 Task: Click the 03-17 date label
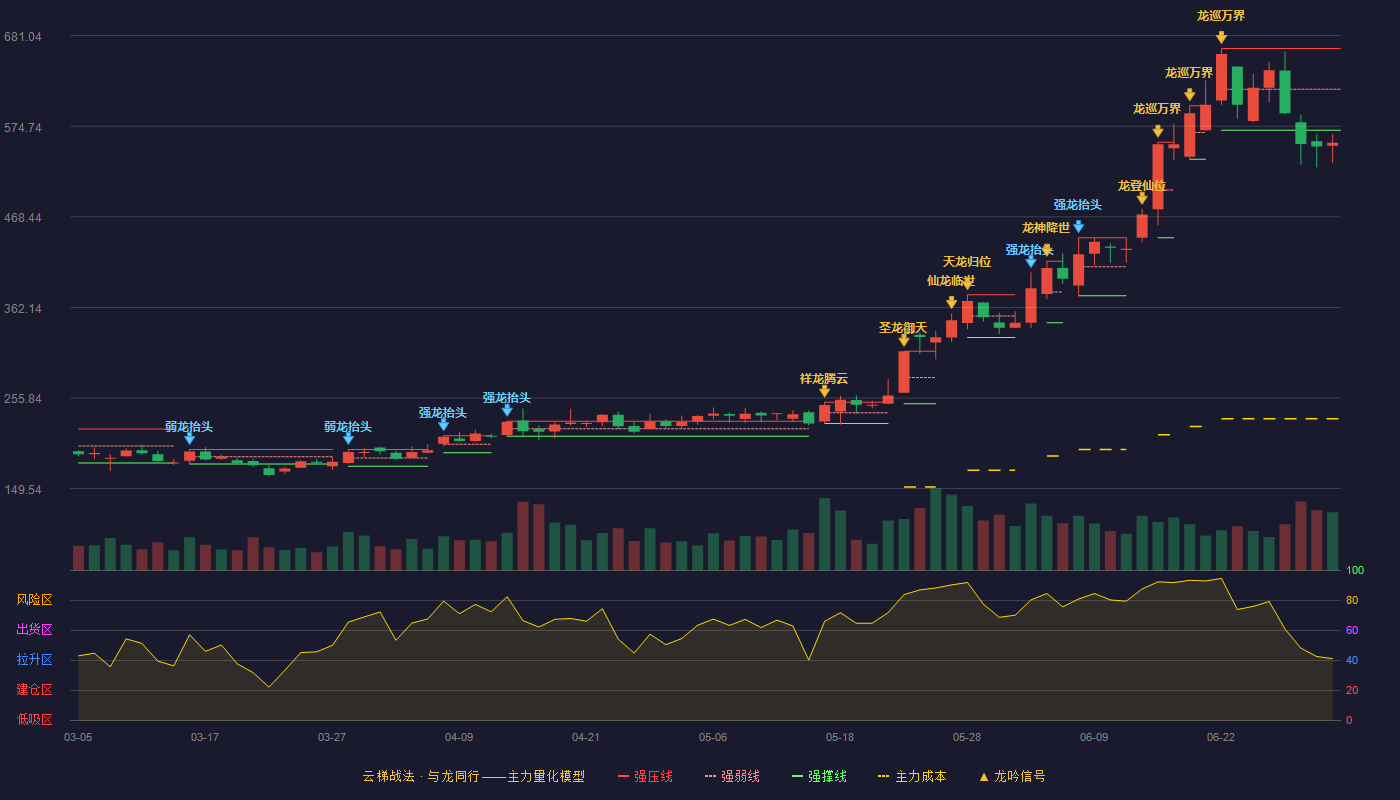205,737
